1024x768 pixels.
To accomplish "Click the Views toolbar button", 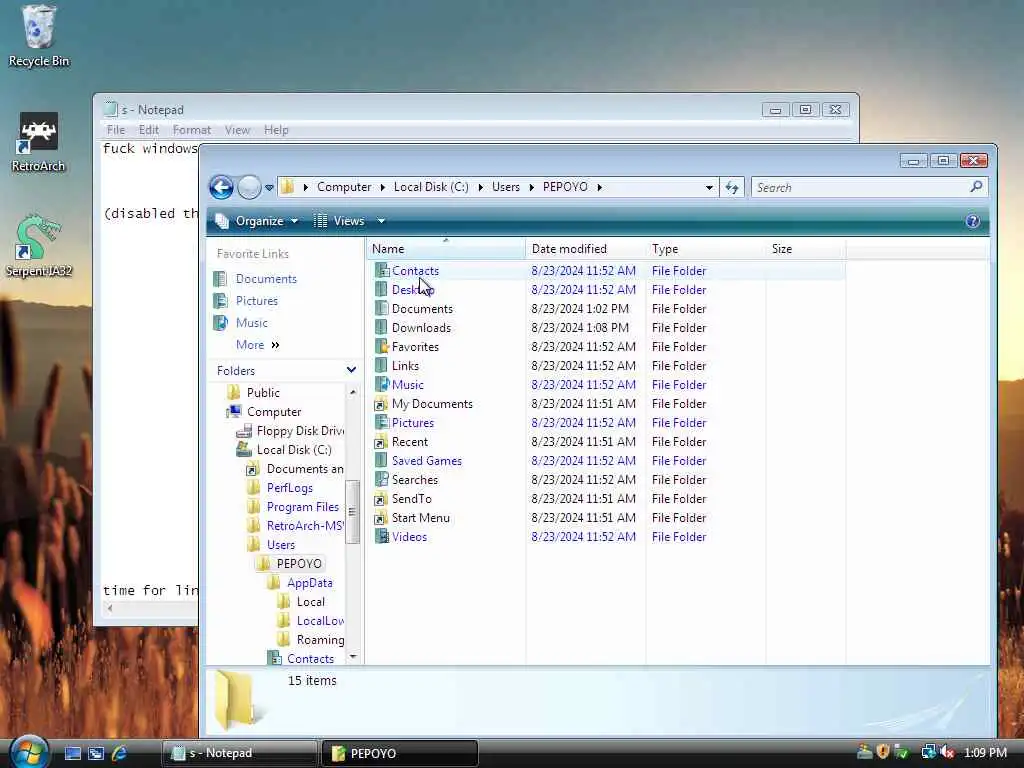I will [340, 221].
